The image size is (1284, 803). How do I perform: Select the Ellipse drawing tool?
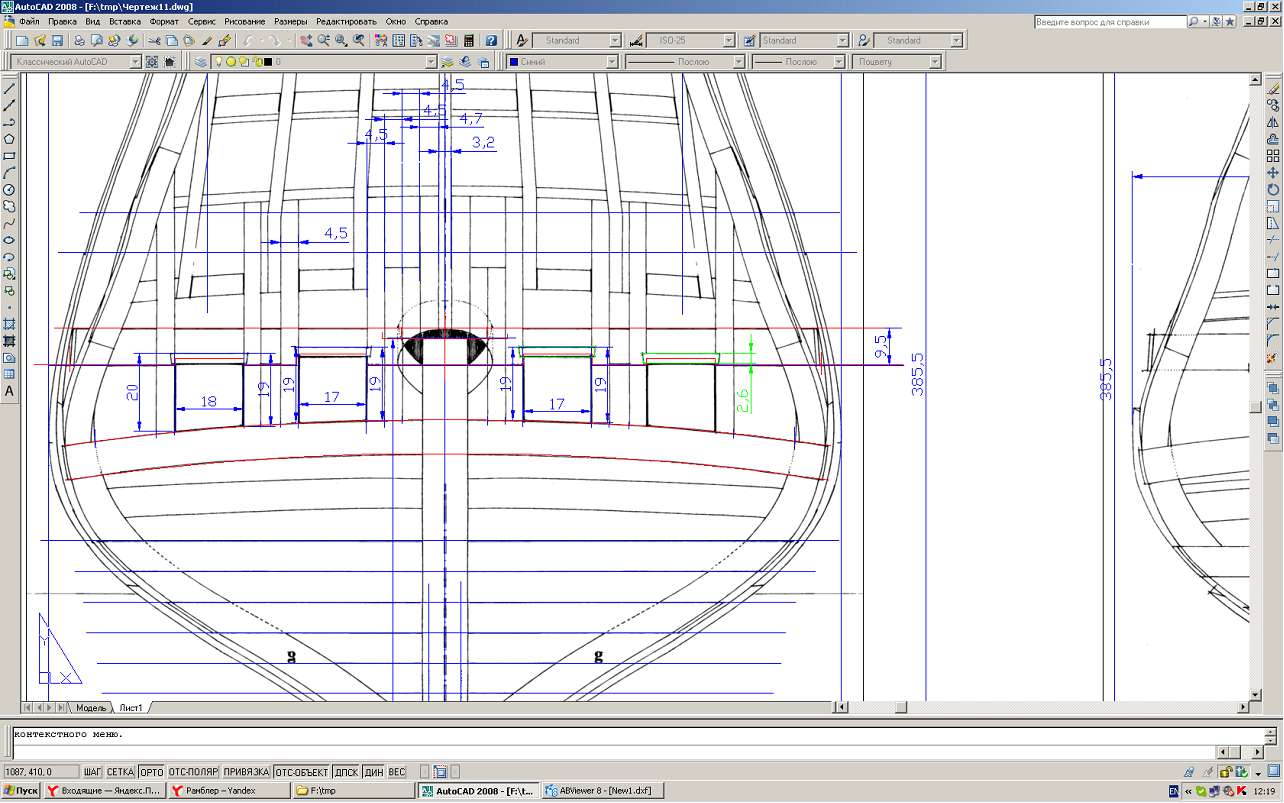coord(9,241)
